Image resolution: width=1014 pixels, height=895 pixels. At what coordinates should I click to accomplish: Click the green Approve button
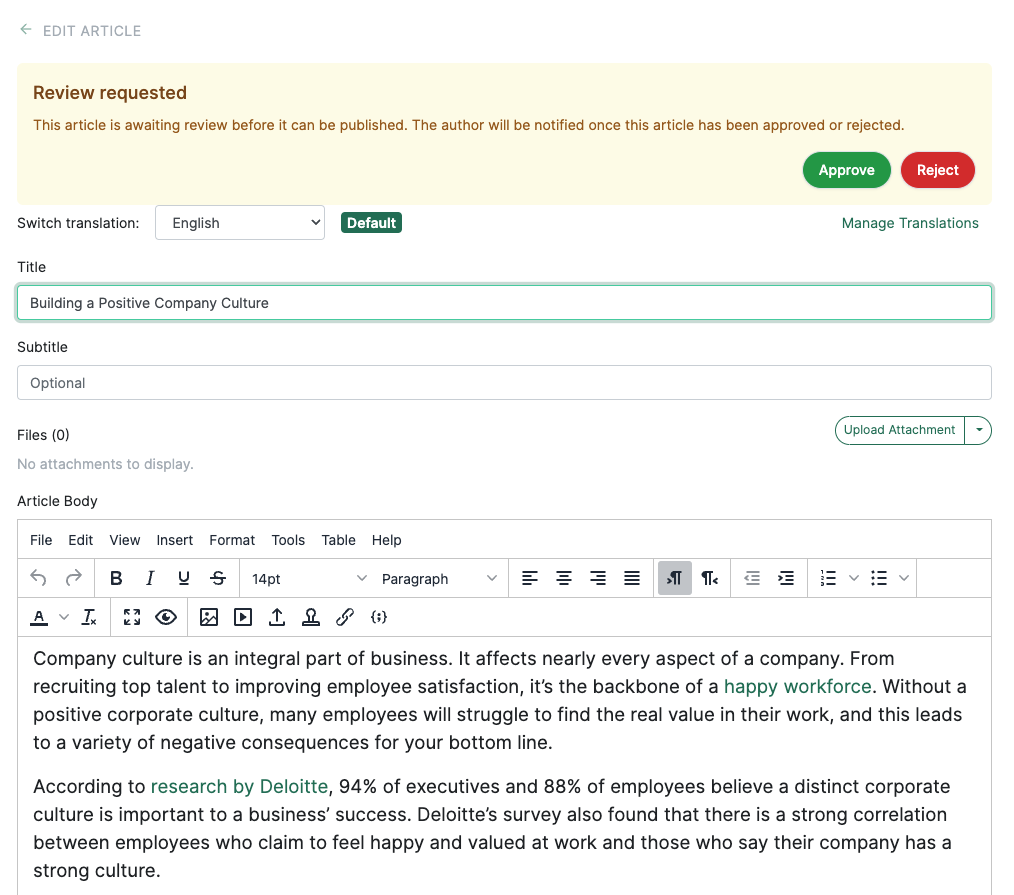pos(846,170)
